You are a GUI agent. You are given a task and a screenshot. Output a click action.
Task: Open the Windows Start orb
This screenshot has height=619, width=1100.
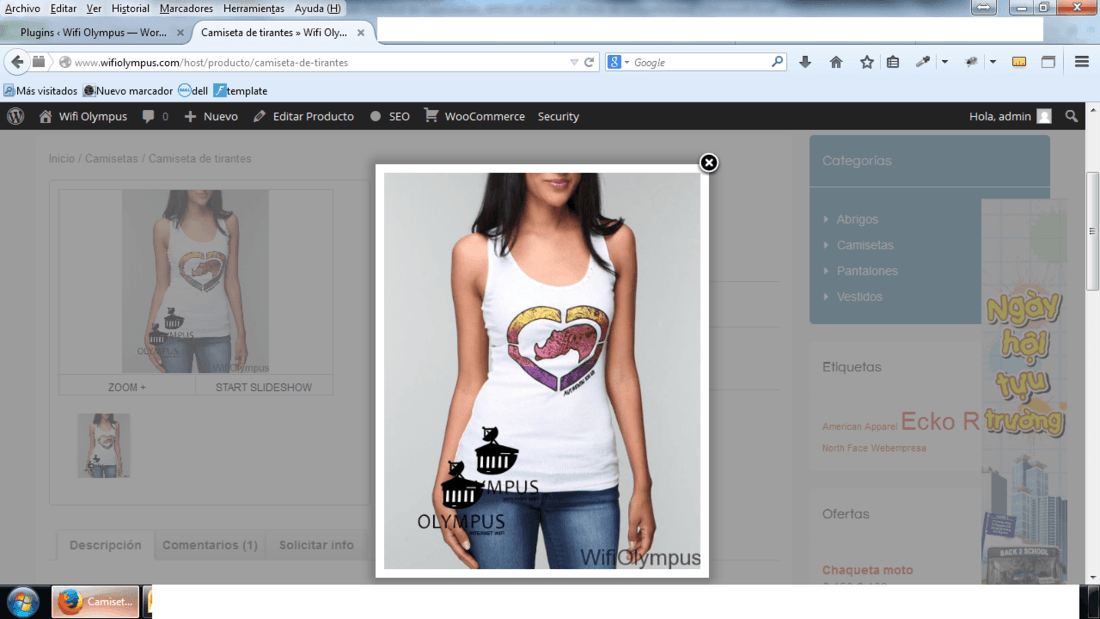pyautogui.click(x=22, y=602)
